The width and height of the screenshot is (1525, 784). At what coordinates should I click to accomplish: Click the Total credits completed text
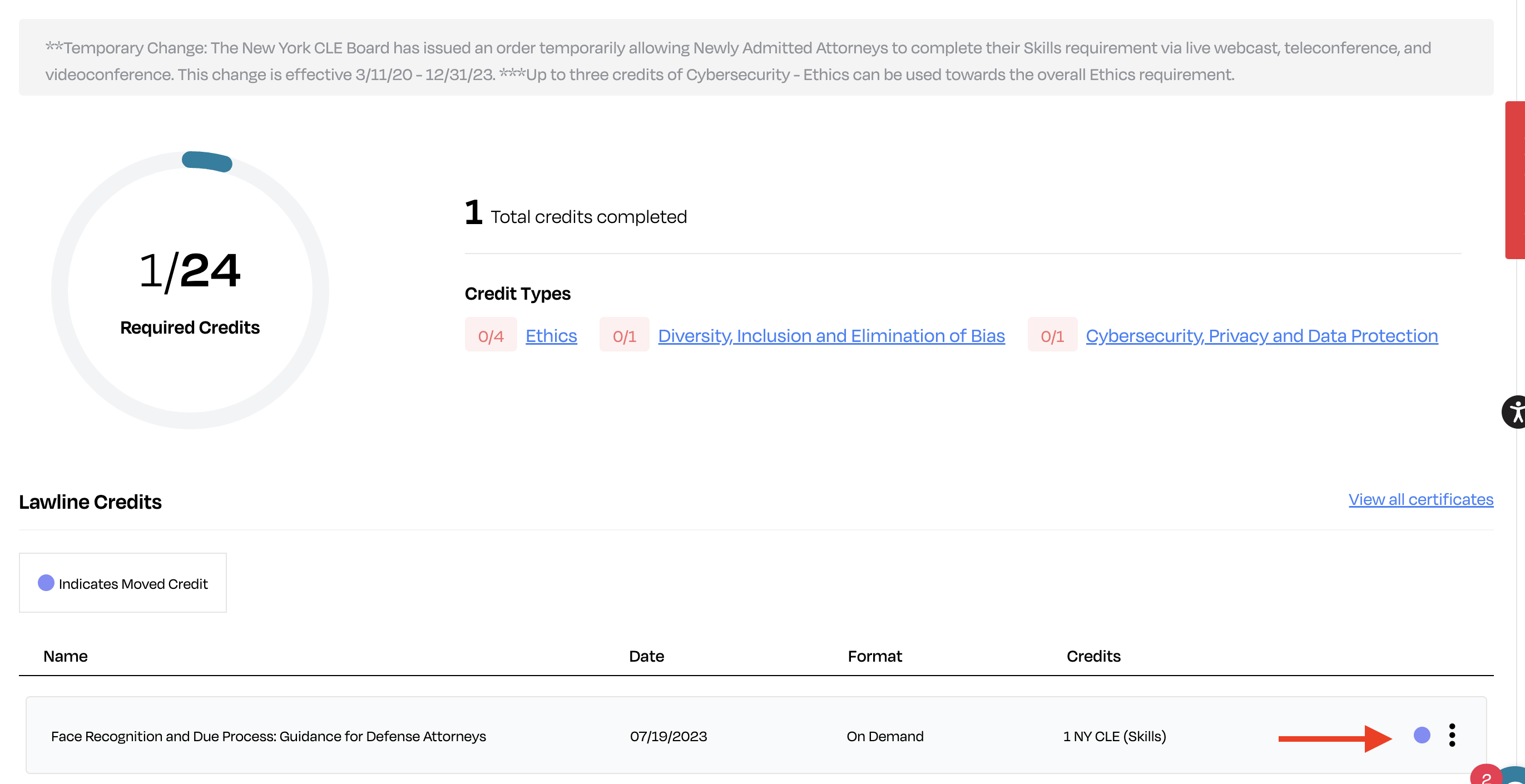(588, 216)
